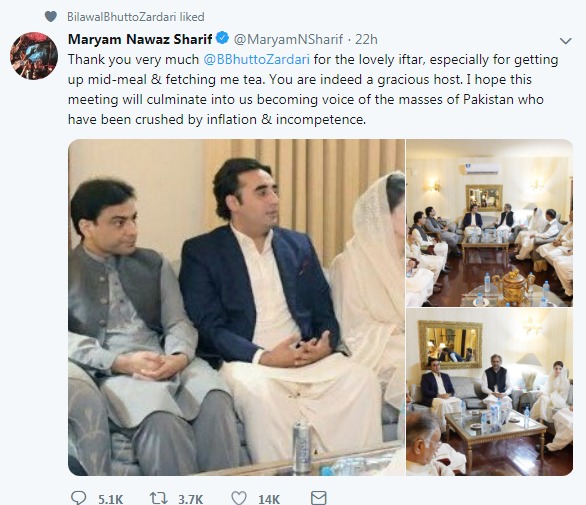This screenshot has height=505, width=586.
Task: Open the @BBhuttoZardari mention link
Action: point(257,59)
